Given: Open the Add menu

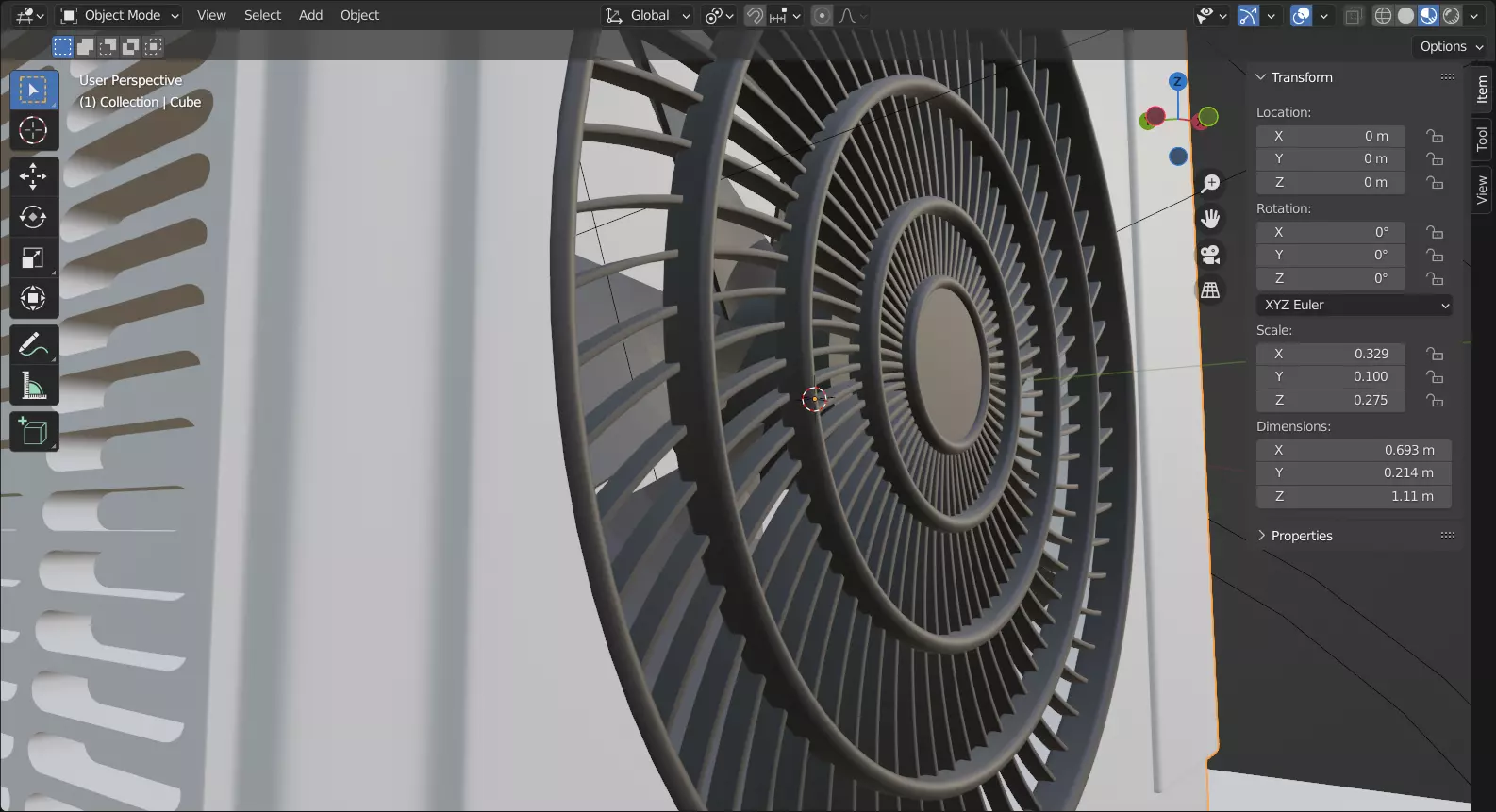Looking at the screenshot, I should (x=310, y=15).
